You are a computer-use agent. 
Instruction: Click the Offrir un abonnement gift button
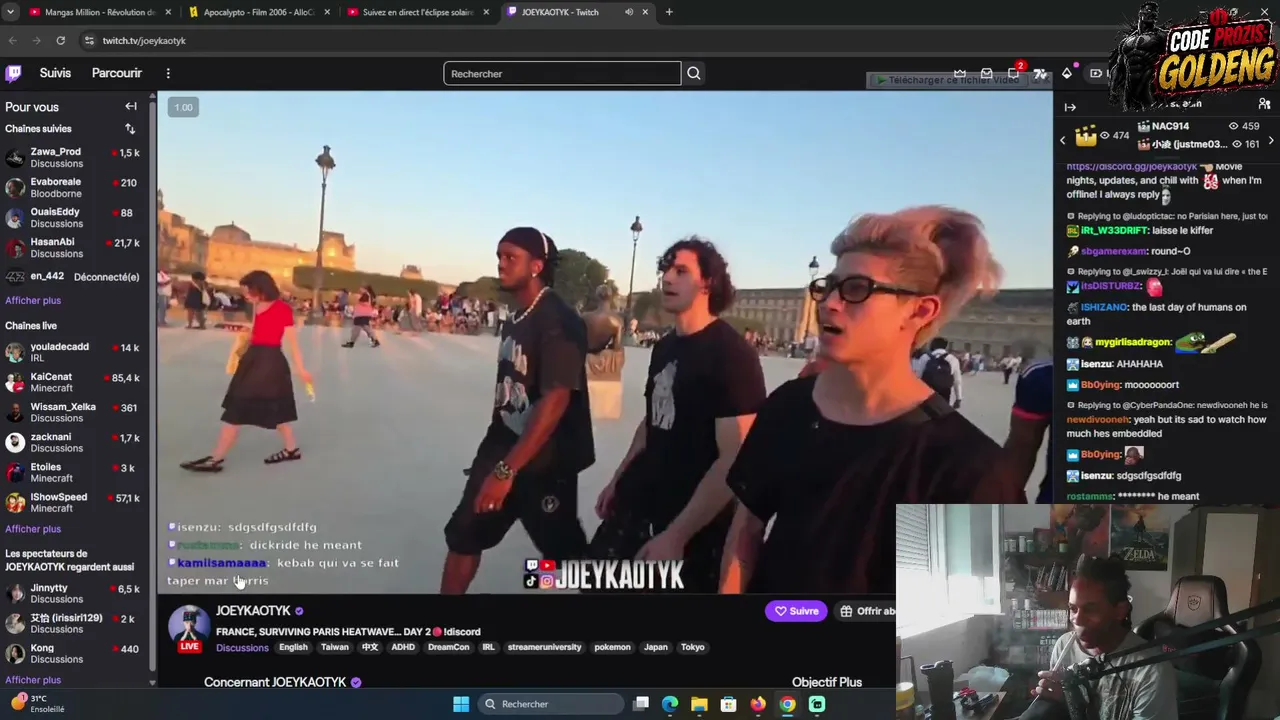point(866,611)
